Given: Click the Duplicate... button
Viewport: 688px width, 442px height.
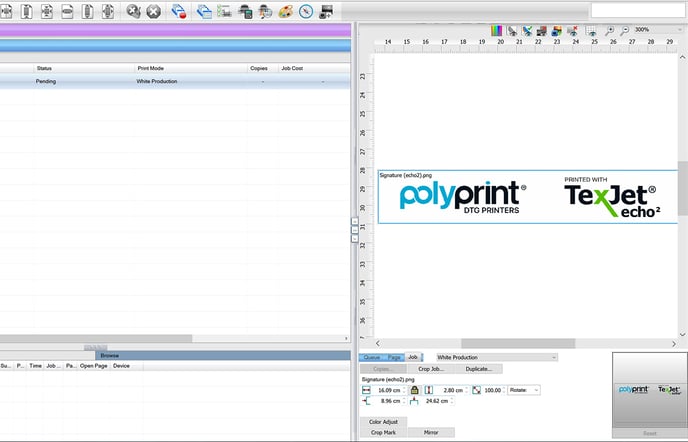Looking at the screenshot, I should coord(479,369).
